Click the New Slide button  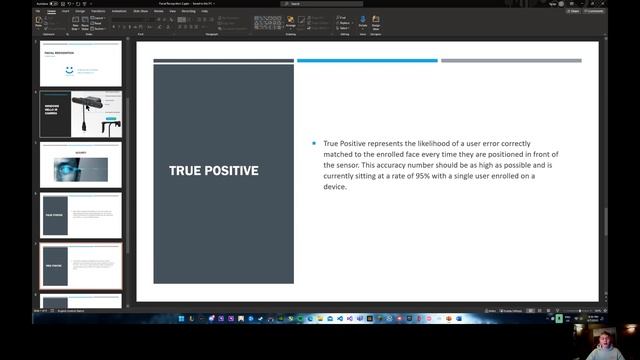[x=76, y=23]
